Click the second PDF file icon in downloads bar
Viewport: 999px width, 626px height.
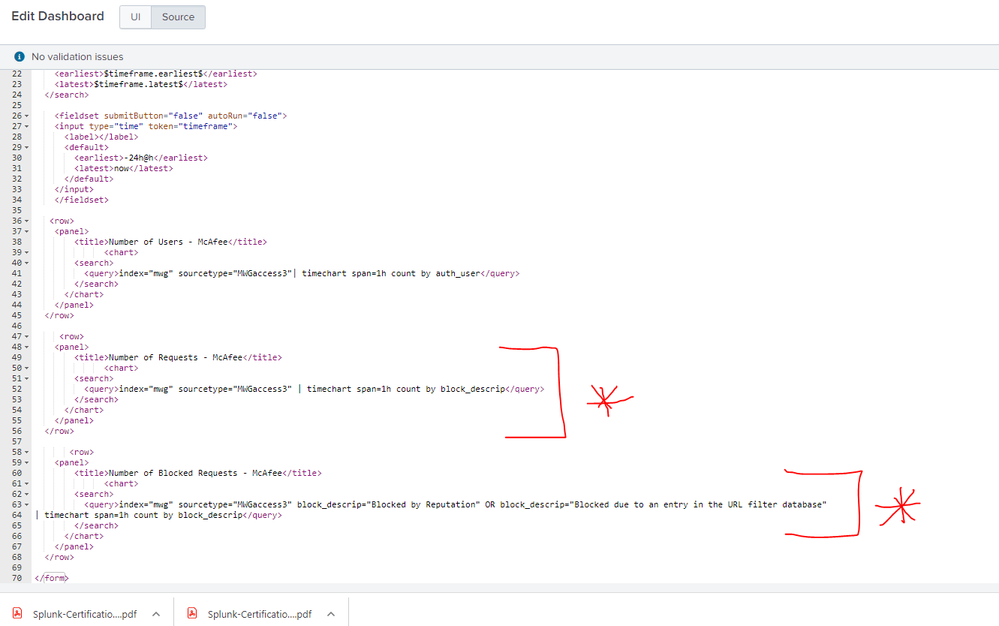[x=192, y=614]
